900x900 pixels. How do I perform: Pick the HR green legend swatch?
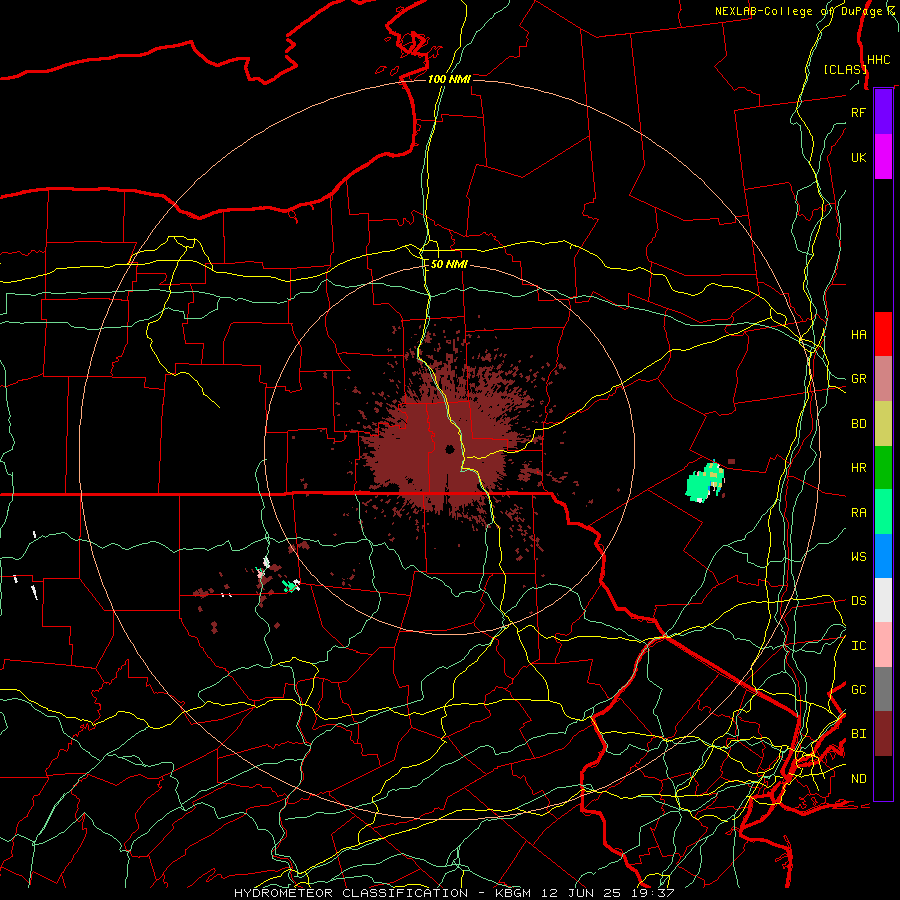pos(883,468)
